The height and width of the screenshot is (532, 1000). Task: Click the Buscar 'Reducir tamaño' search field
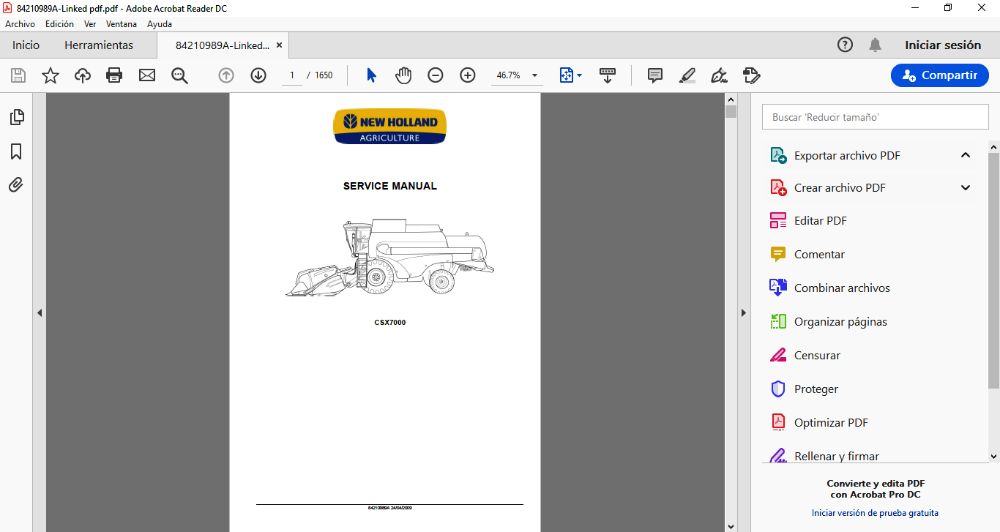tap(875, 117)
